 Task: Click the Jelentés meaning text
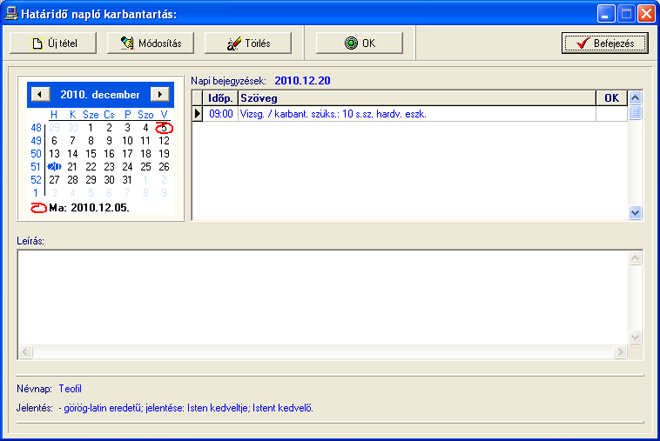point(186,408)
